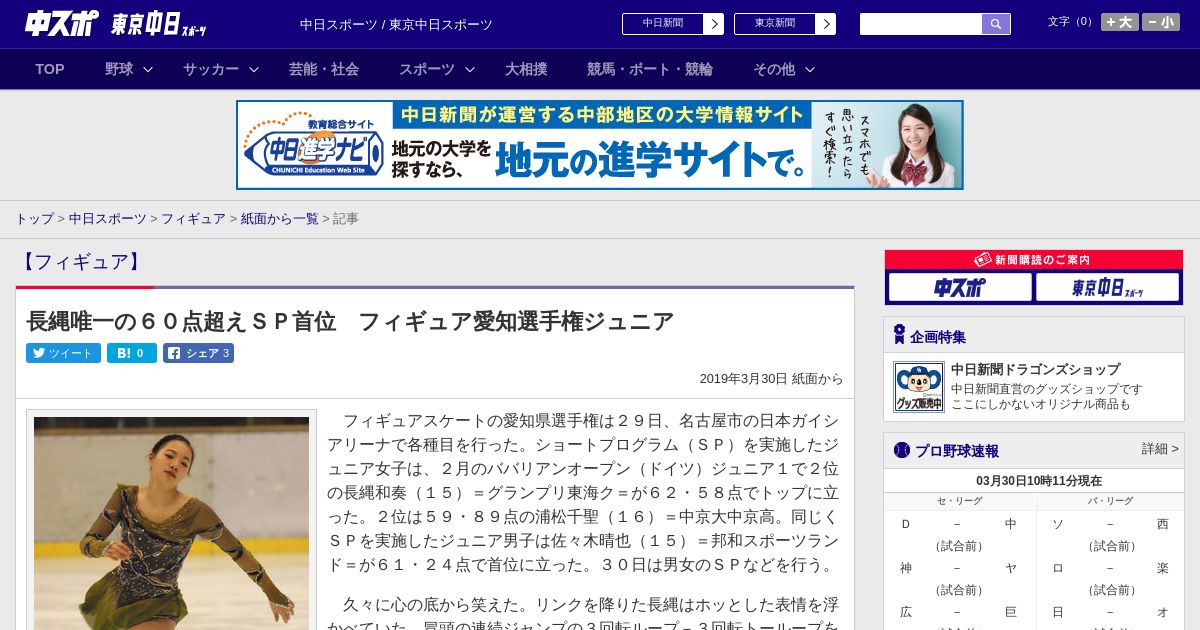The width and height of the screenshot is (1200, 630).
Task: Go to フィギュア breadcrumb link
Action: (x=193, y=218)
